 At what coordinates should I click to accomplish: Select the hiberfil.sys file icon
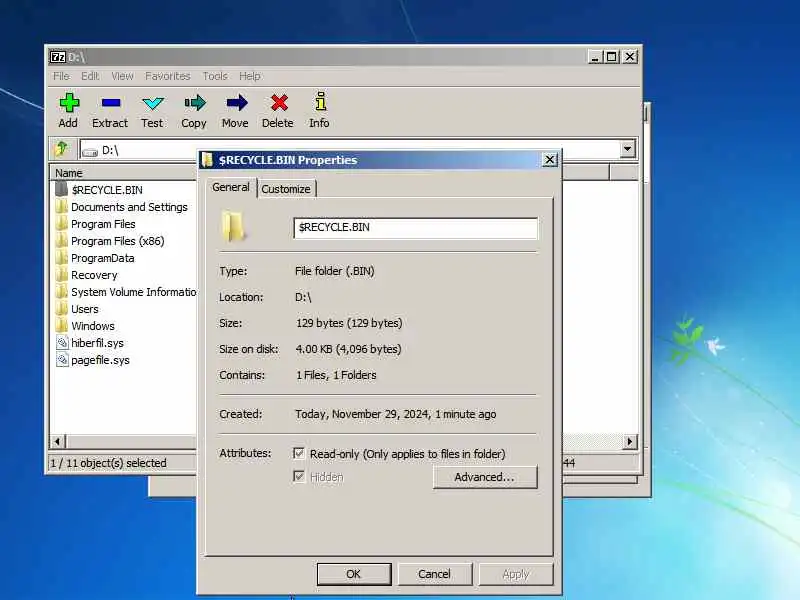pyautogui.click(x=62, y=343)
